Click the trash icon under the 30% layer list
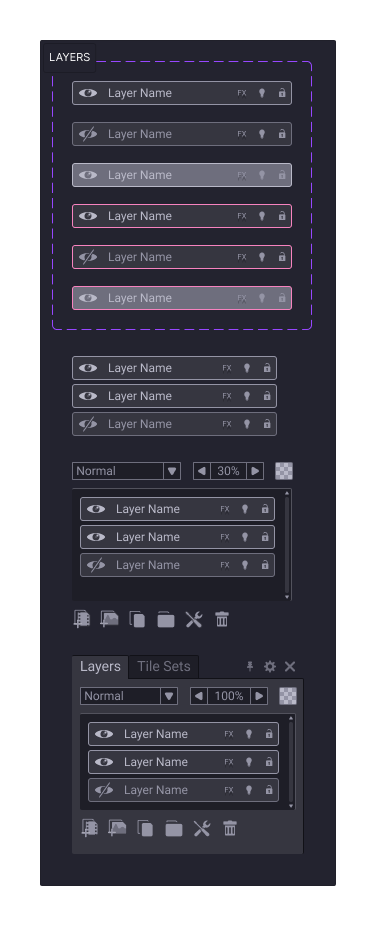 [x=222, y=619]
